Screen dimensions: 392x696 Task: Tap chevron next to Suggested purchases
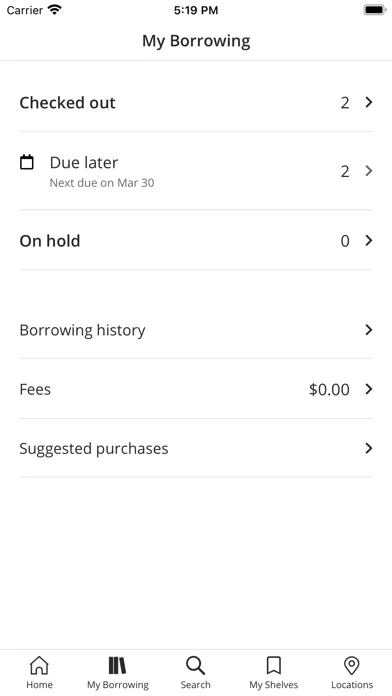click(368, 448)
